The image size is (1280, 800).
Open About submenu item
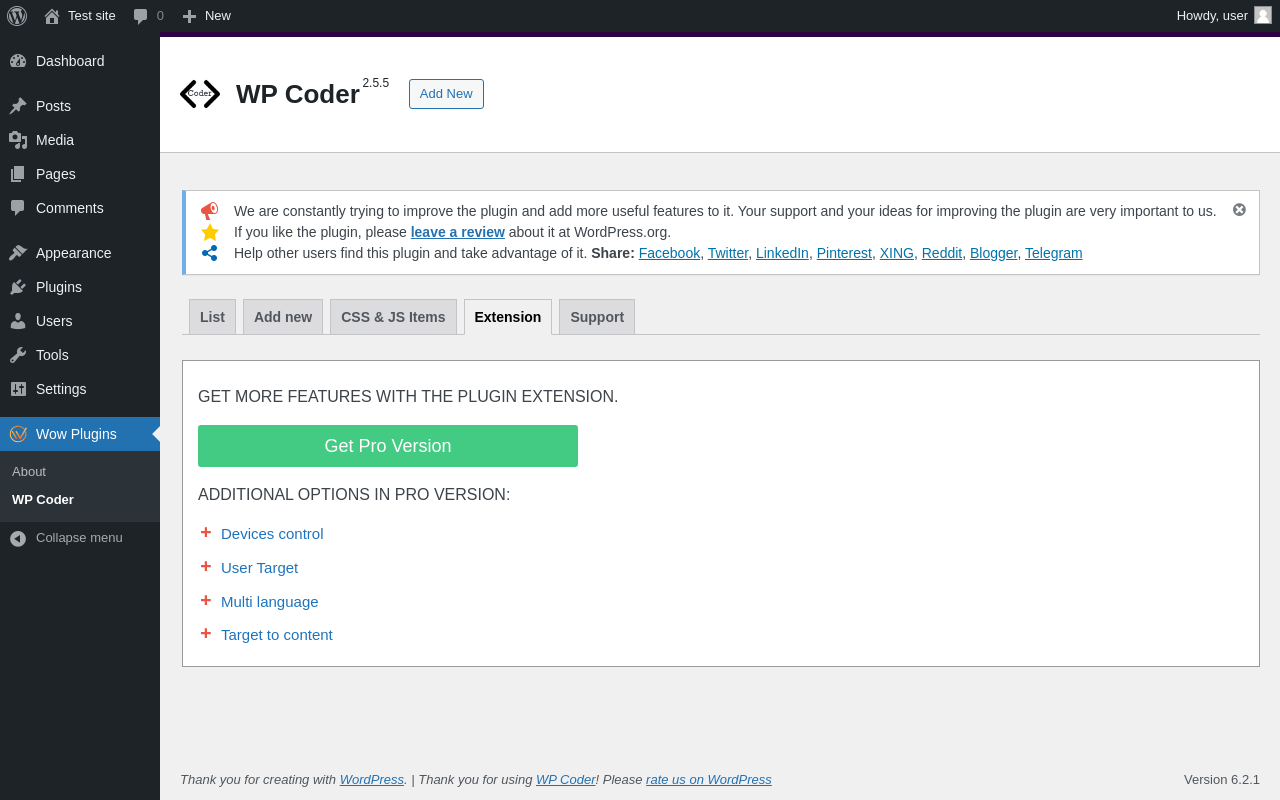coord(29,471)
